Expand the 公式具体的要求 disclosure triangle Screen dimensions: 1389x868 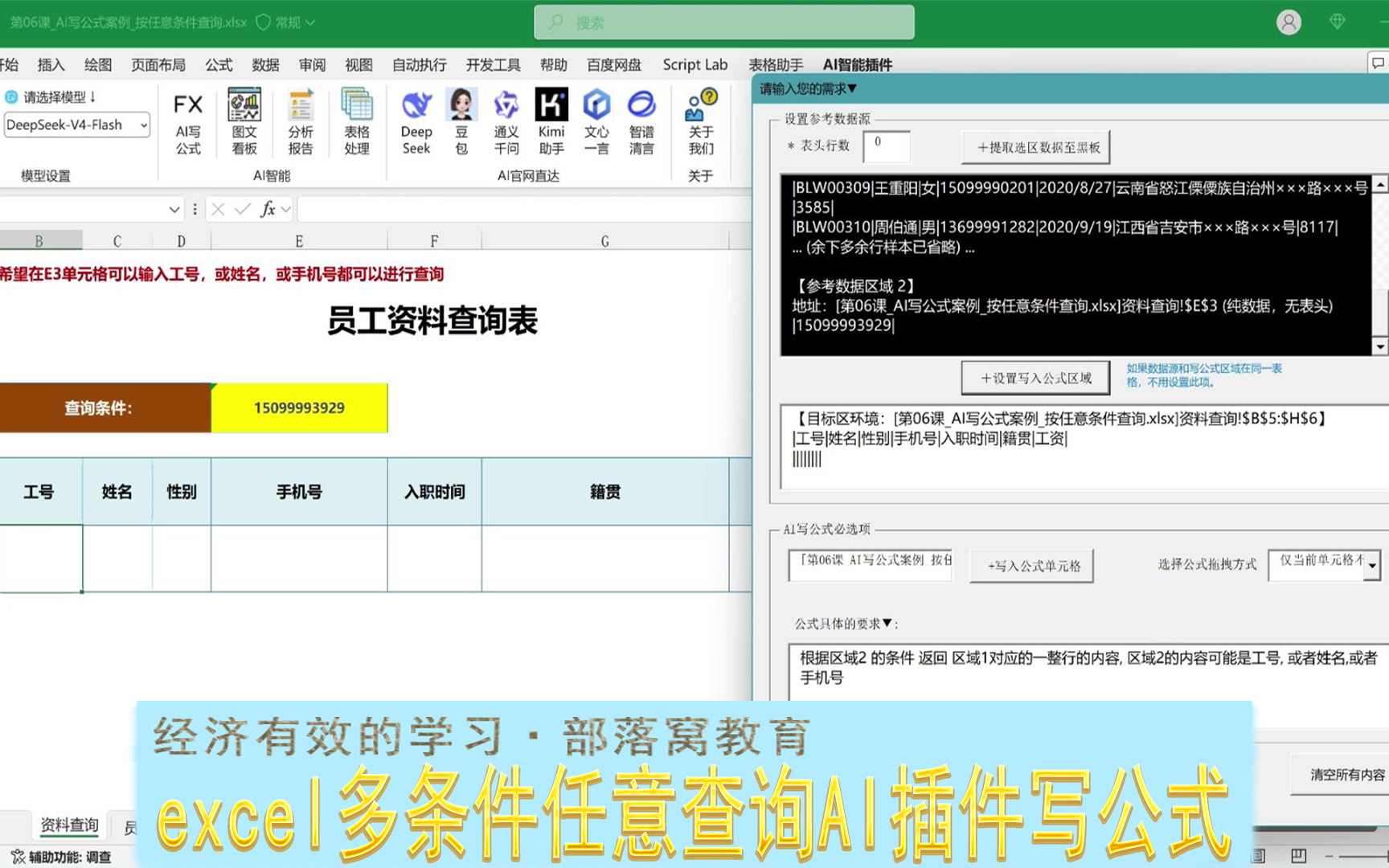click(x=887, y=623)
